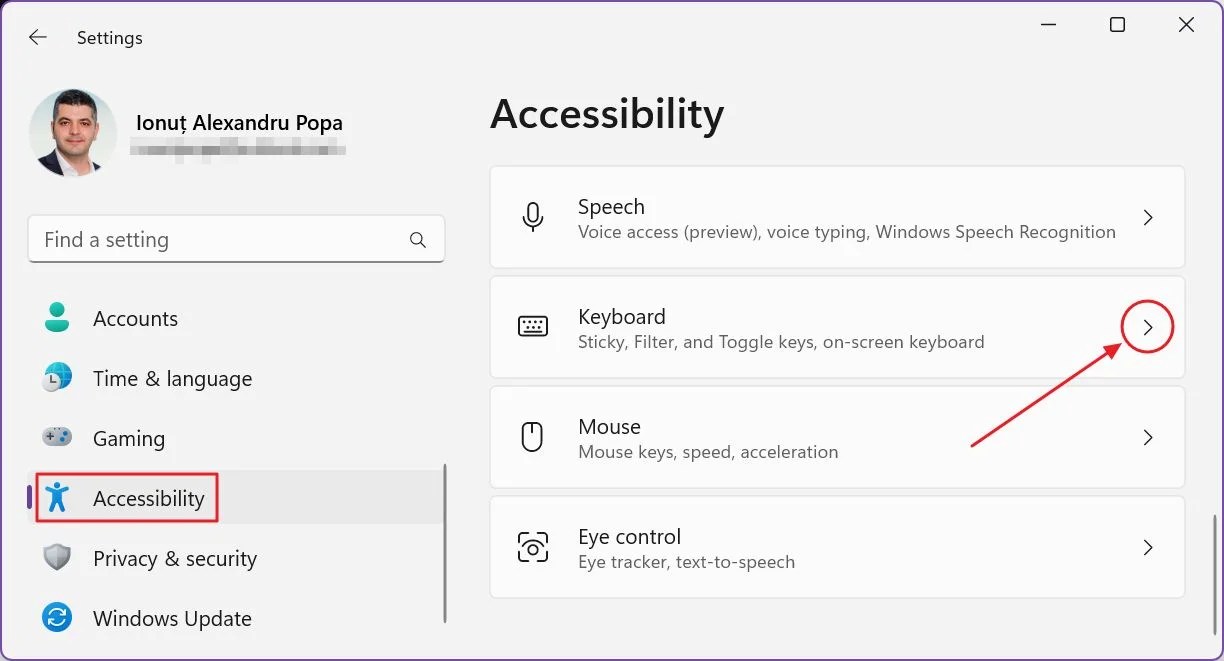
Task: Click the mouse icon on the Mouse card
Action: click(x=533, y=437)
